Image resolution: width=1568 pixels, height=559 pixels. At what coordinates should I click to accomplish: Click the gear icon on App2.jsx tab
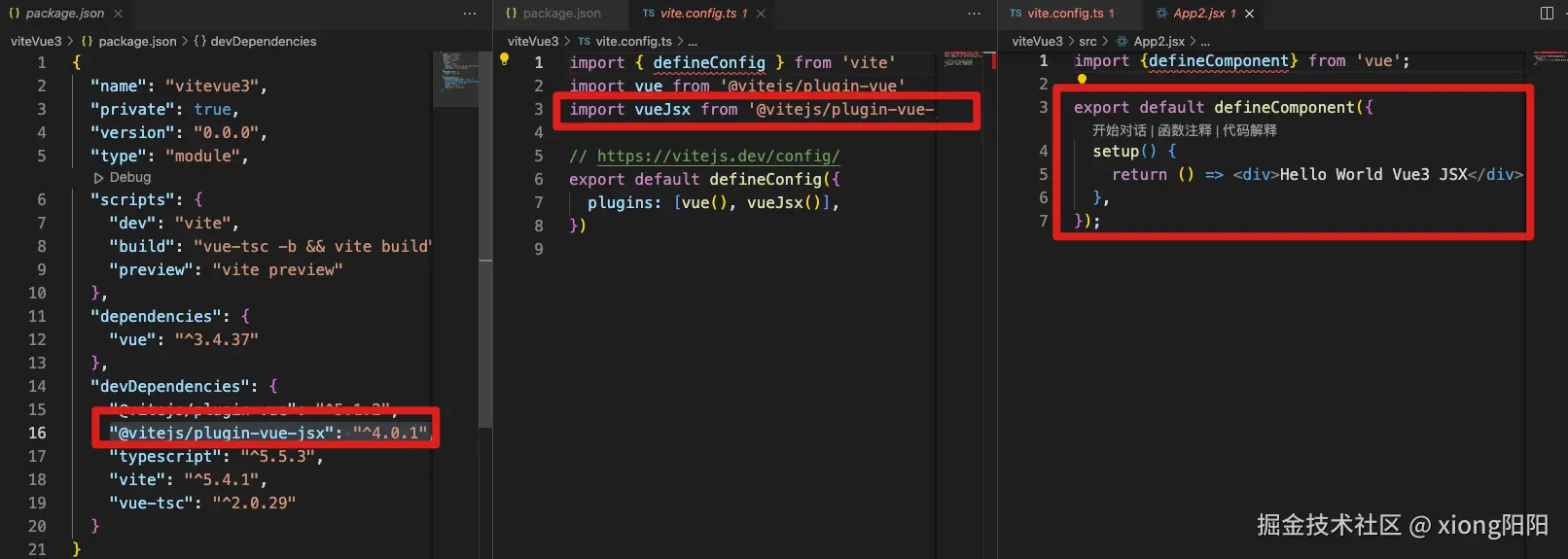pos(1160,14)
